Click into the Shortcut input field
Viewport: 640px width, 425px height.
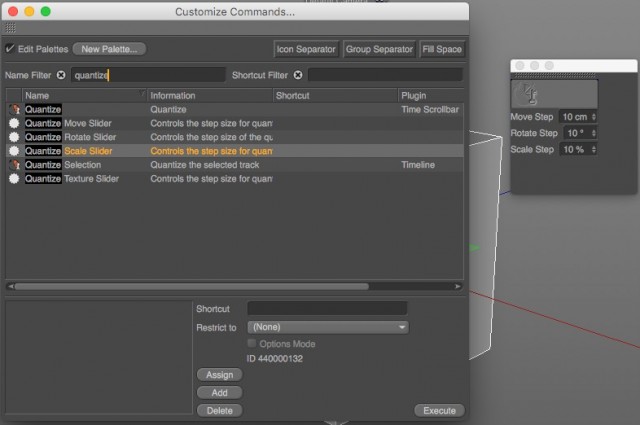(x=327, y=309)
